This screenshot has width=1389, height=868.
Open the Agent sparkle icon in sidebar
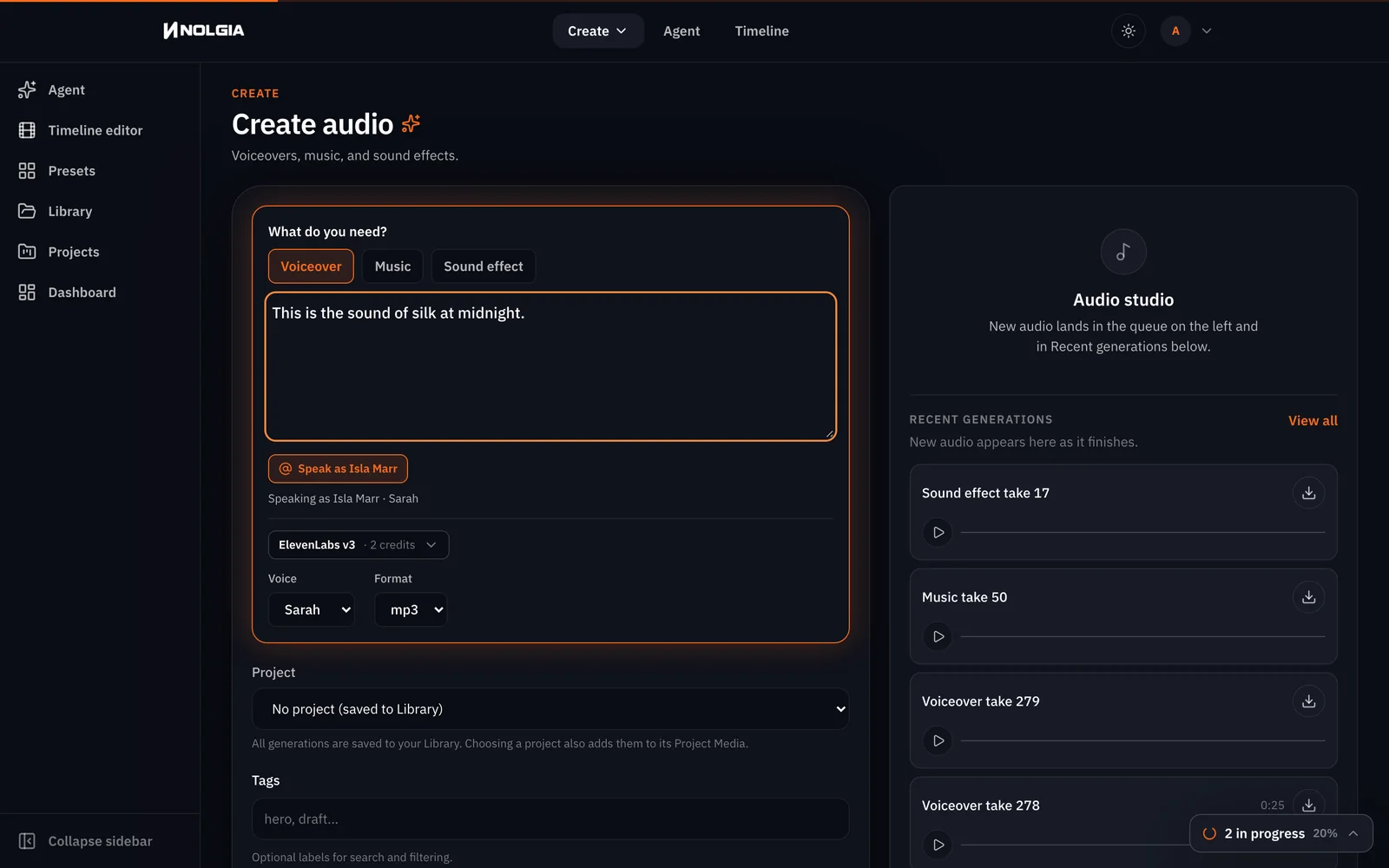(27, 89)
